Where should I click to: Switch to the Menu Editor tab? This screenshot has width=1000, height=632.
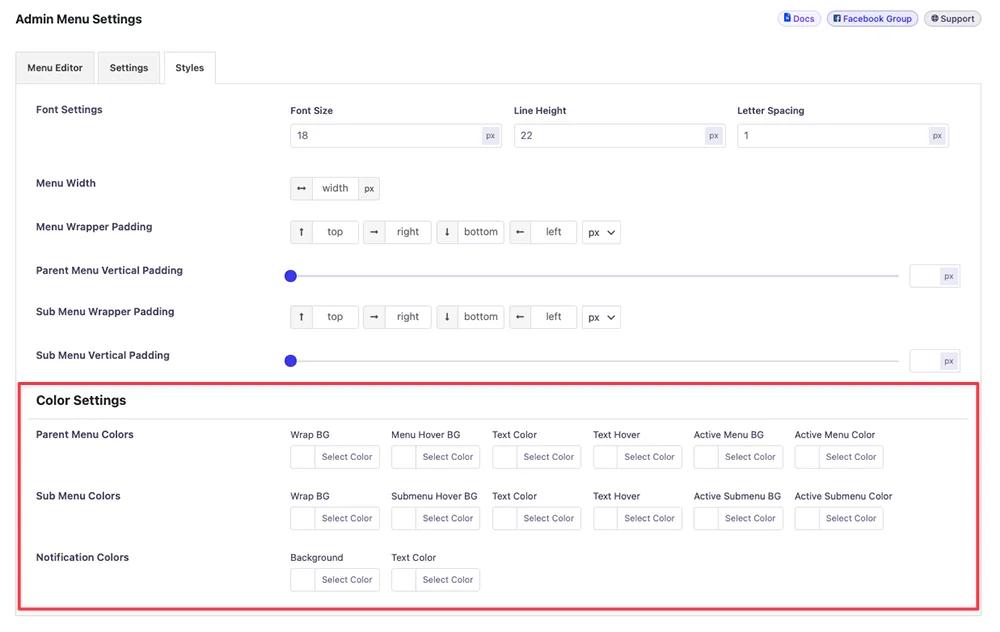point(55,68)
